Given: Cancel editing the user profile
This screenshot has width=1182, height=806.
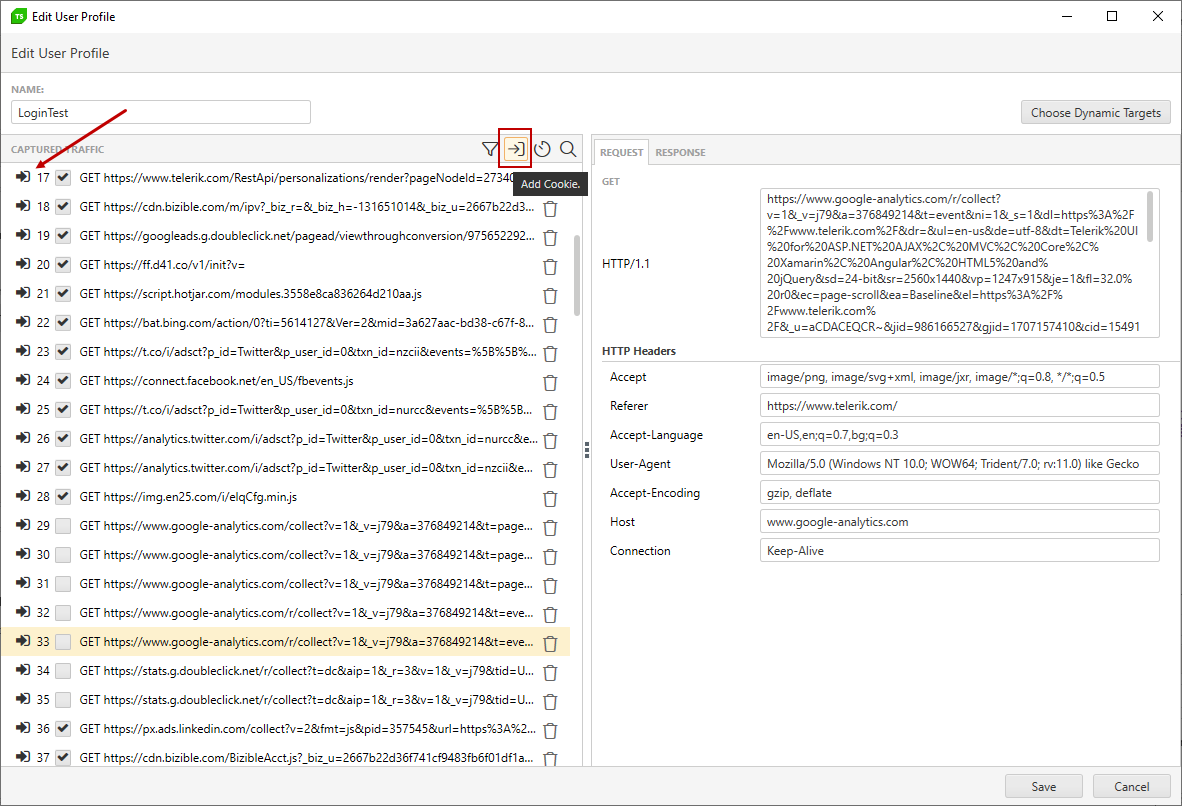Looking at the screenshot, I should click(1131, 786).
